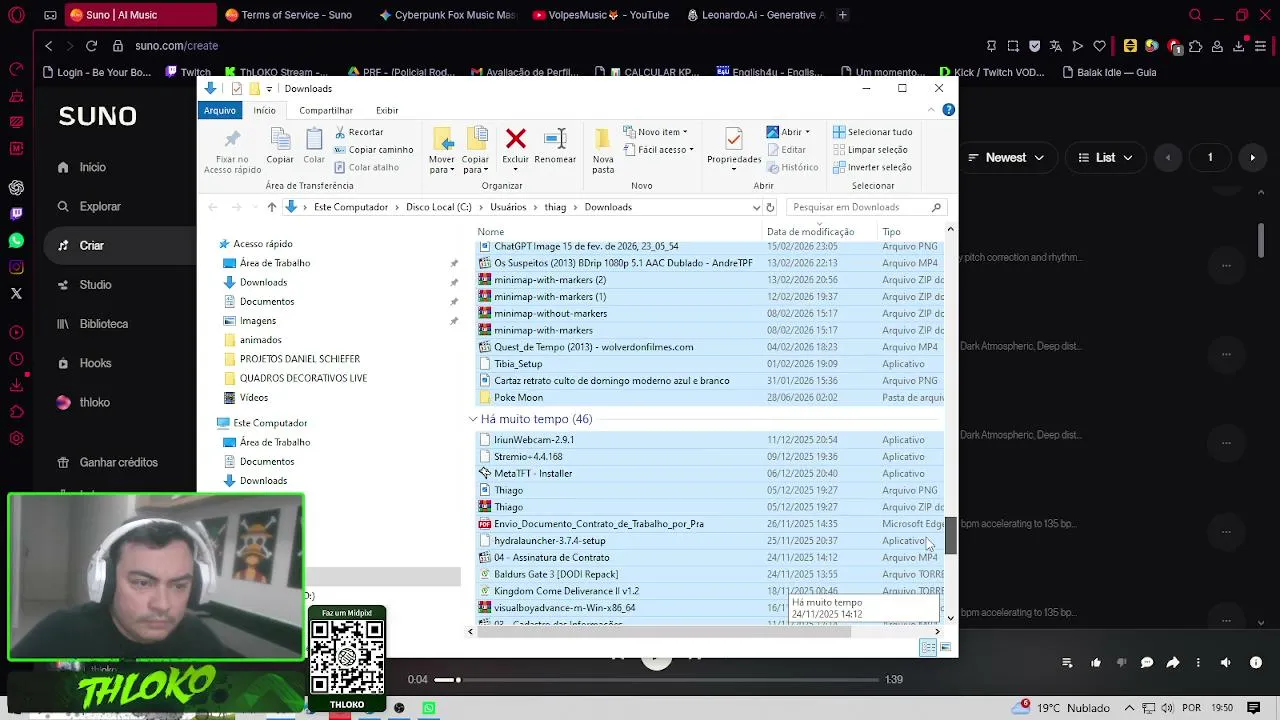
Task: Open the Newest sort dropdown in Suno
Action: 1007,157
